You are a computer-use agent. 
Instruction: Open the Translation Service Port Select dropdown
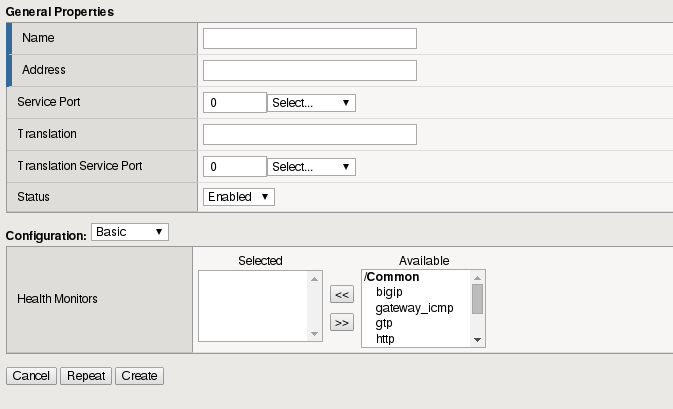(311, 166)
